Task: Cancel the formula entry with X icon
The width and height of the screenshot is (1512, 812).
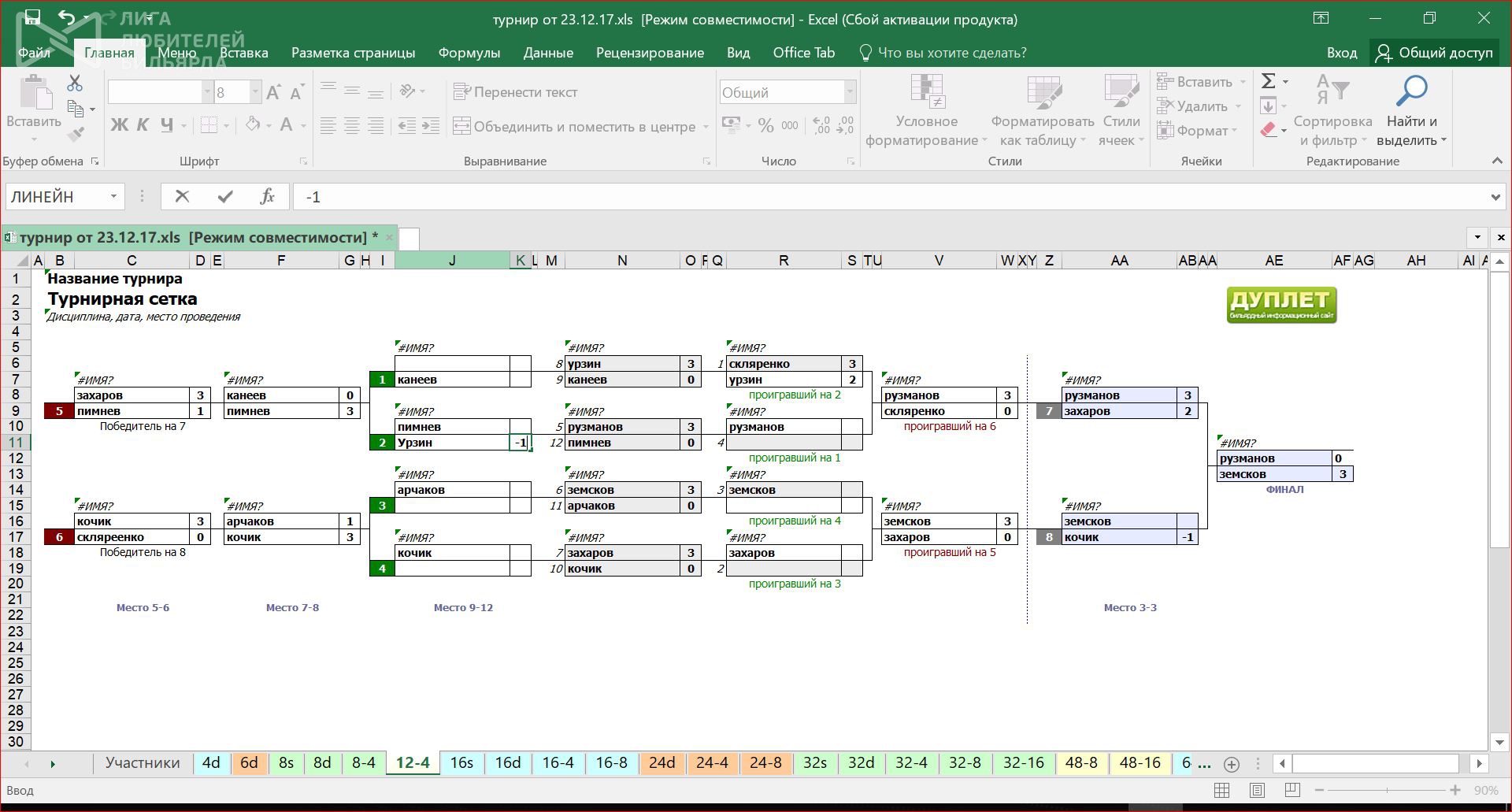Action: pos(182,196)
